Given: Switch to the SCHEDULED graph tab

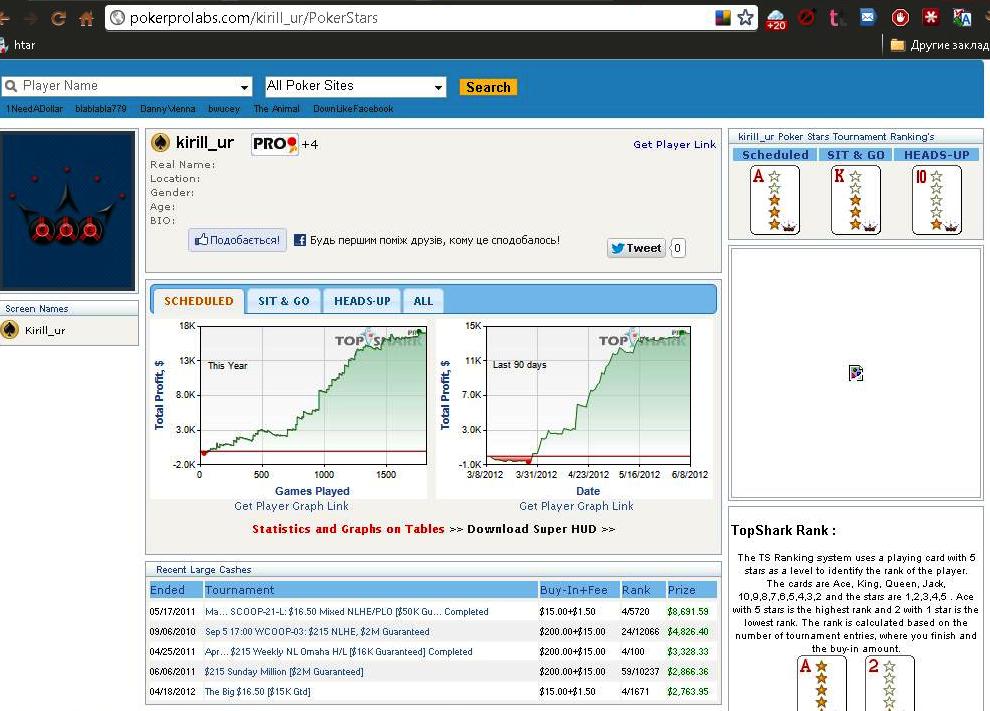Looking at the screenshot, I should point(198,301).
